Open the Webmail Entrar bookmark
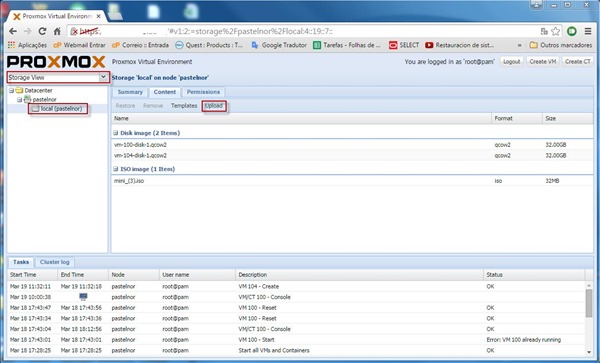The height and width of the screenshot is (363, 600). pyautogui.click(x=79, y=45)
